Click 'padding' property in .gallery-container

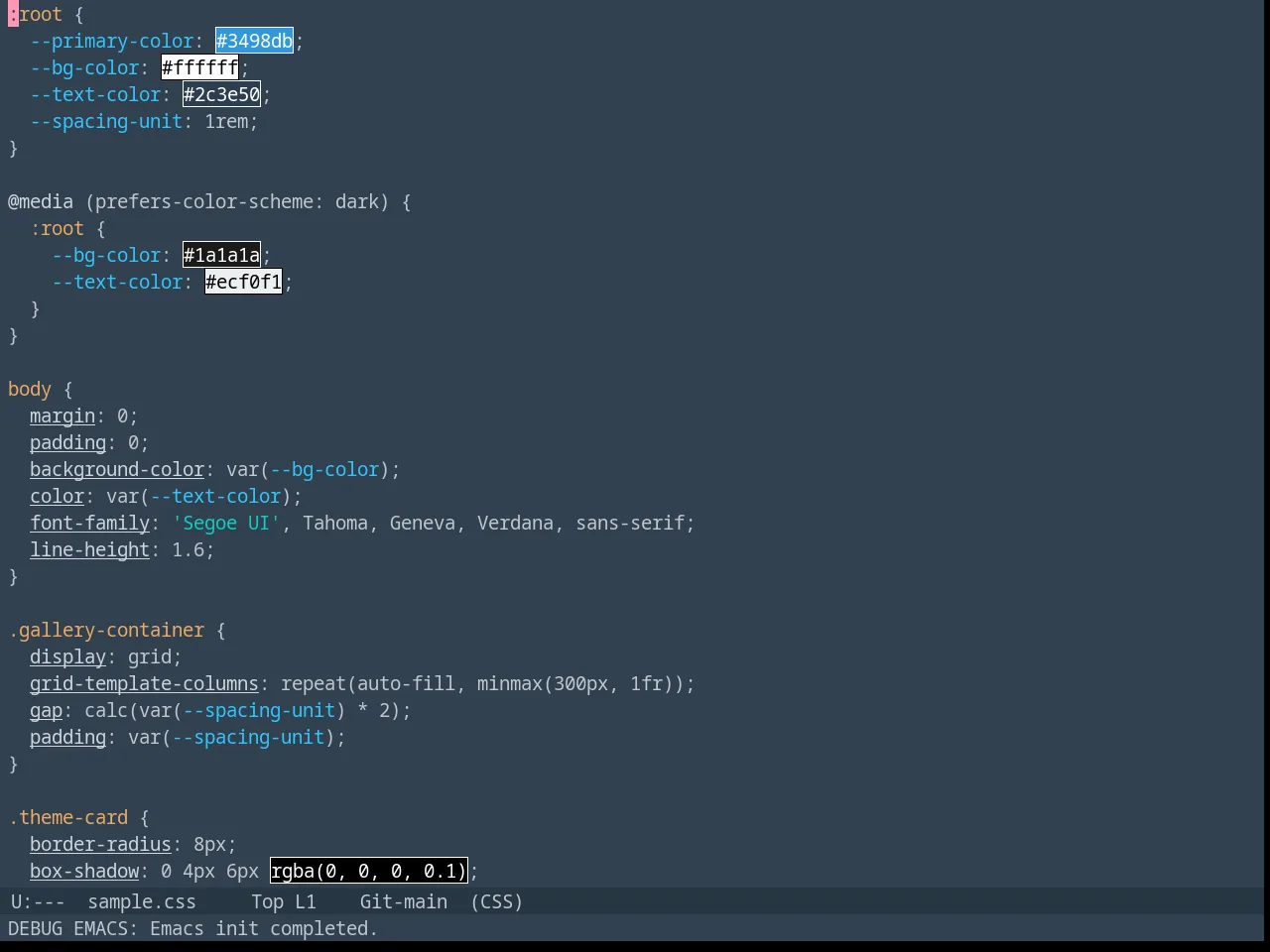point(67,737)
